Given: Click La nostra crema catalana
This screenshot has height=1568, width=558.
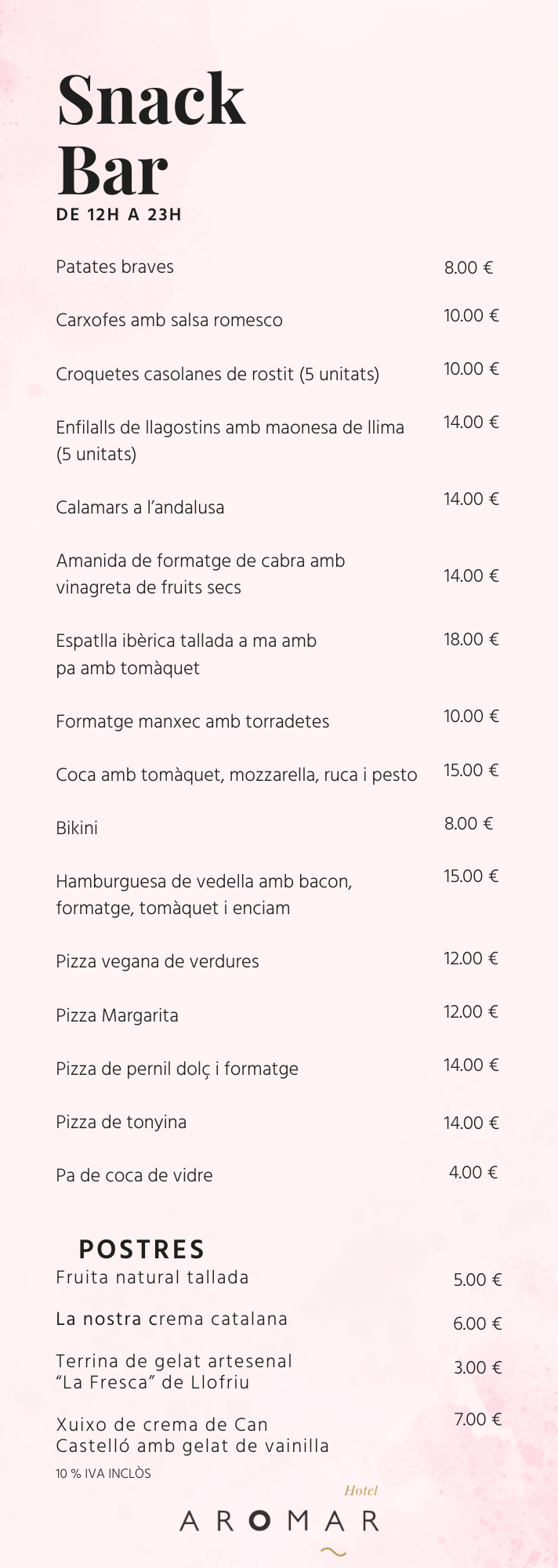Looking at the screenshot, I should 172,1319.
